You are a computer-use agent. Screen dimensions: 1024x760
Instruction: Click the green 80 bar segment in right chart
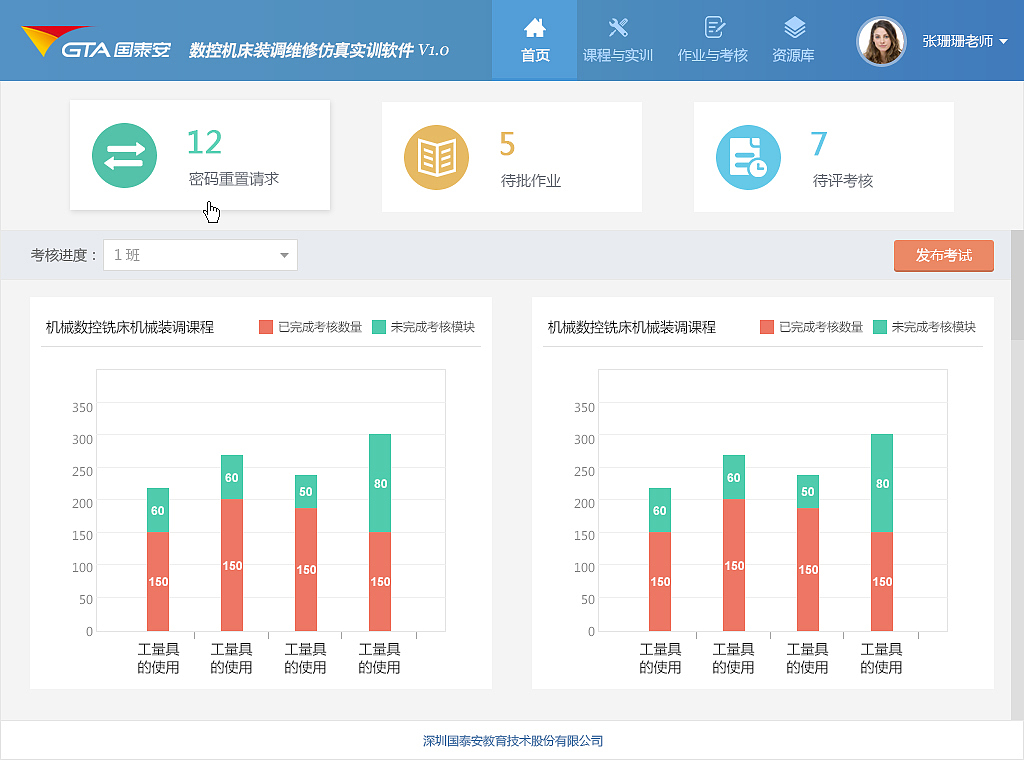pos(882,483)
